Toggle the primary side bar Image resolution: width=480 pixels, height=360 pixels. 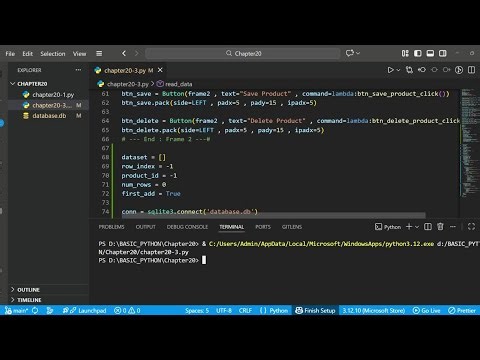[418, 53]
